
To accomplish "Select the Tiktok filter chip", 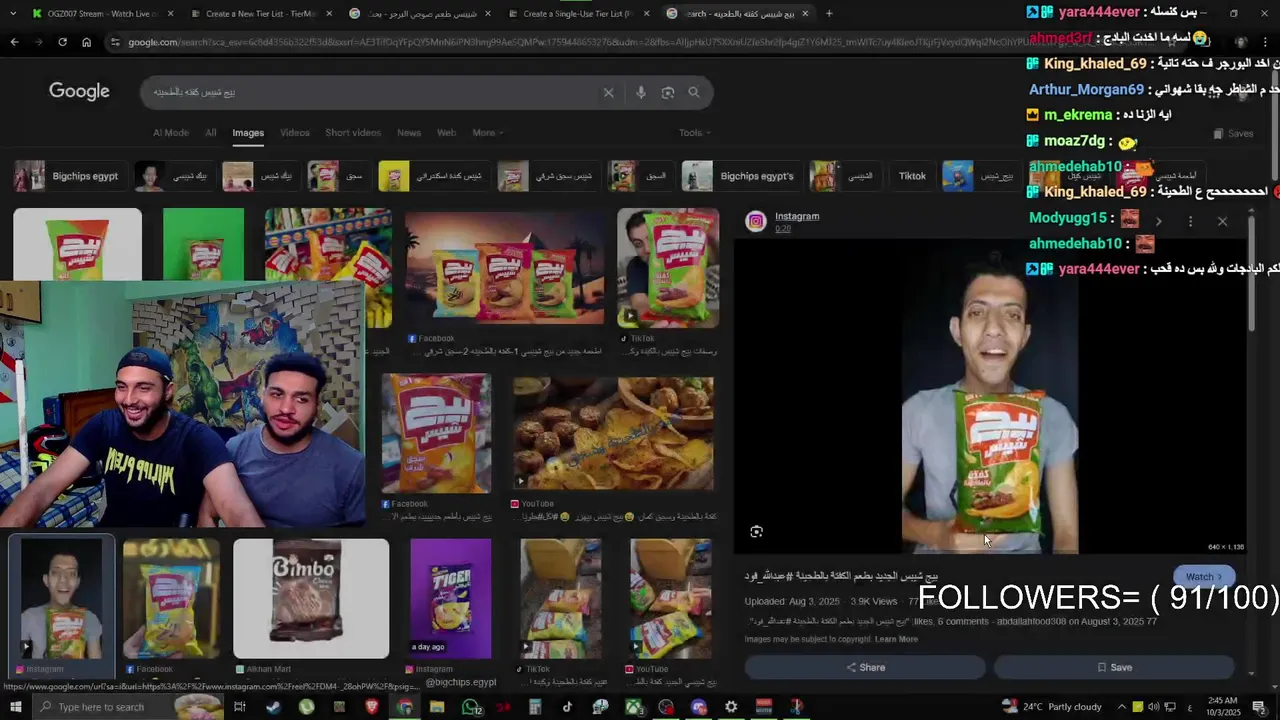I will coord(912,176).
